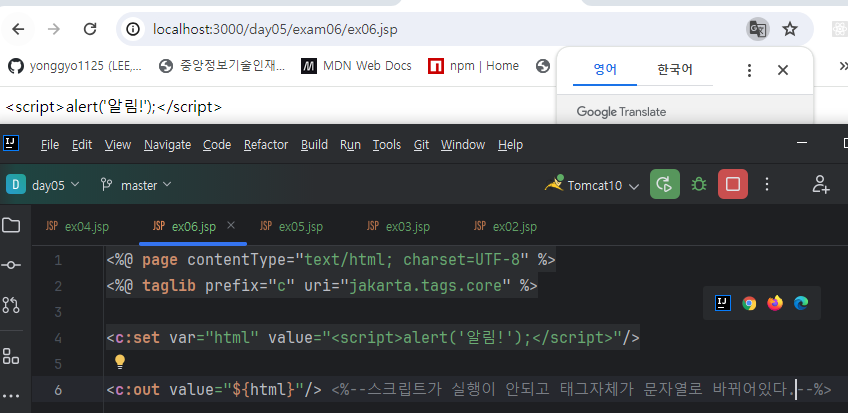Screen dimensions: 848x413
Task: Click the c:out tag on line 6
Action: pos(138,389)
